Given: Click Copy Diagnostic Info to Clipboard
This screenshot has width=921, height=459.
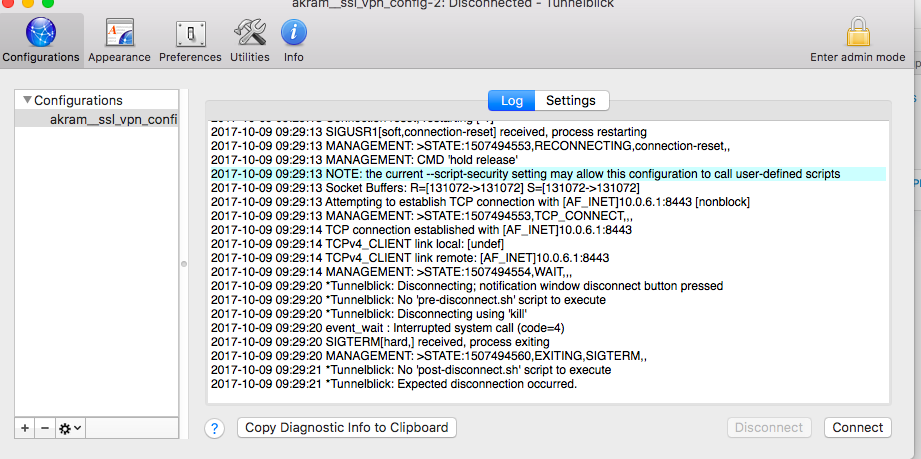Looking at the screenshot, I should coord(347,427).
